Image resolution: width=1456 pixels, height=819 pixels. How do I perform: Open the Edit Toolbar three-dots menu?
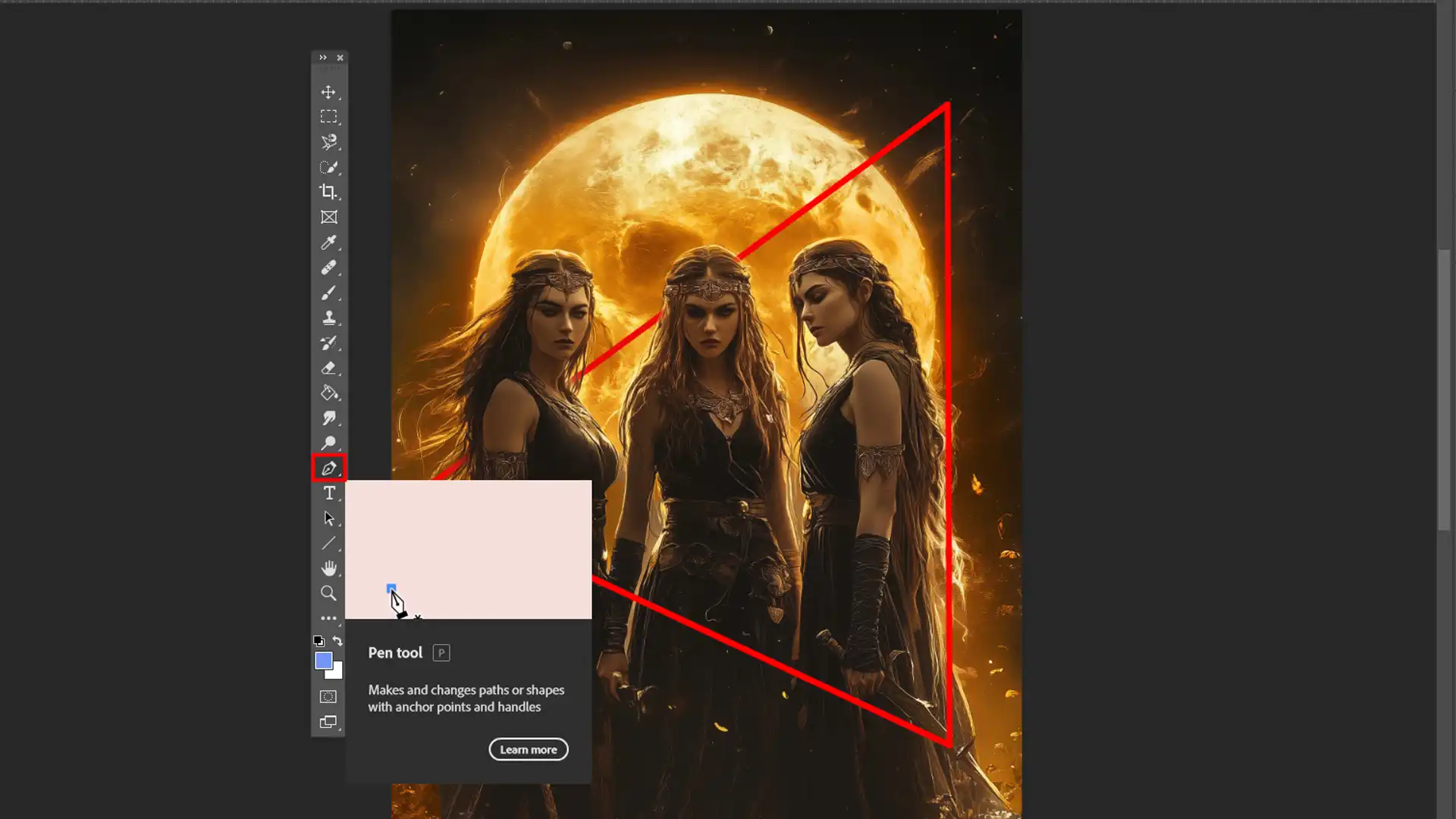[328, 618]
